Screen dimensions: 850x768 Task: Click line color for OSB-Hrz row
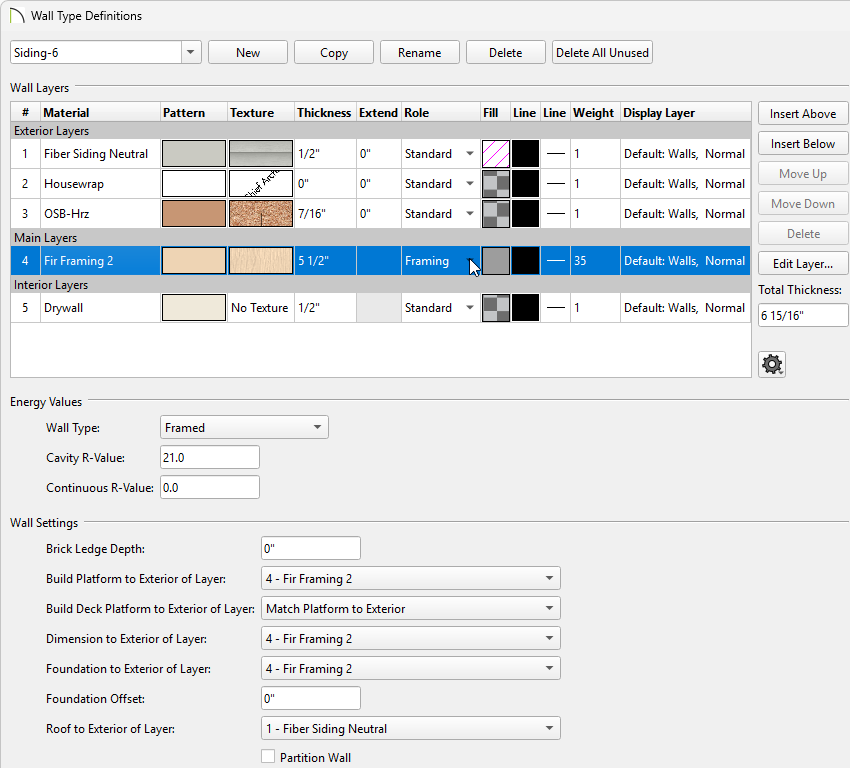coord(525,214)
